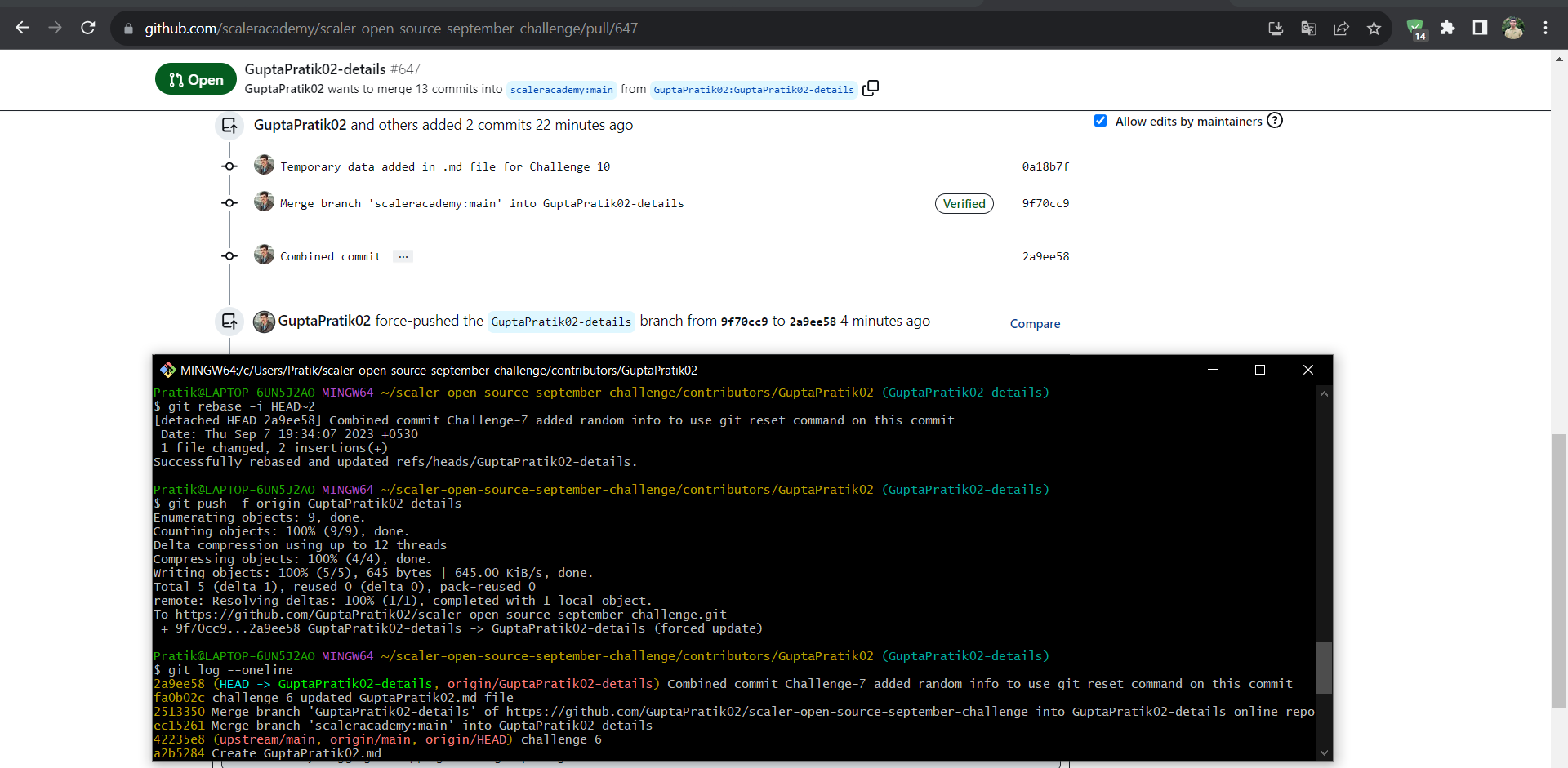The width and height of the screenshot is (1568, 768).
Task: Expand the Combined commit message ellipsis
Action: (402, 256)
